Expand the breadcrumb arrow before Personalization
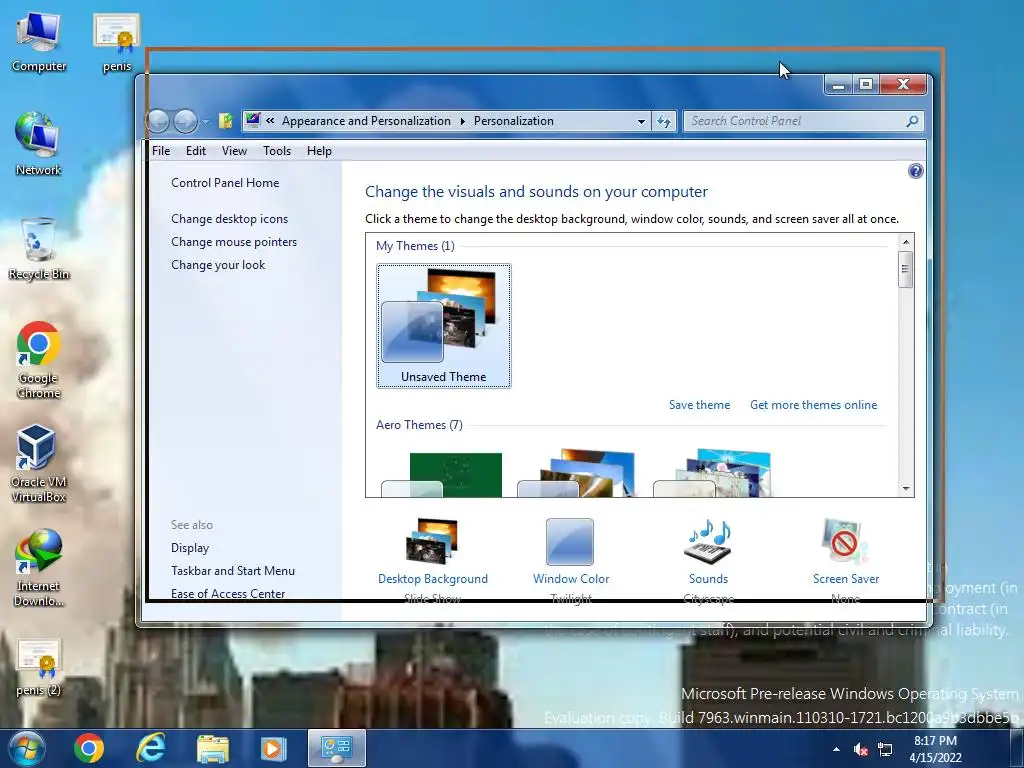 pyautogui.click(x=462, y=121)
